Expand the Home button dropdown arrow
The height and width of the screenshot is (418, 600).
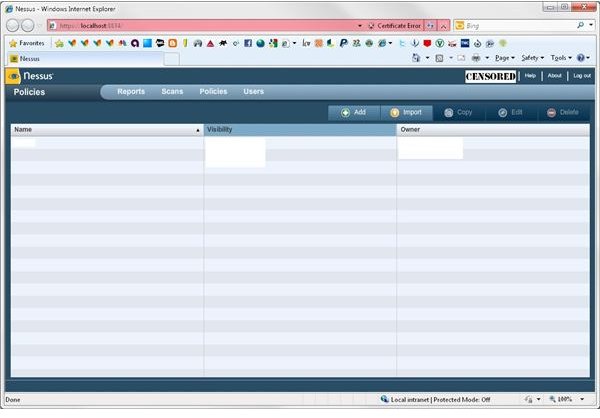coord(427,58)
